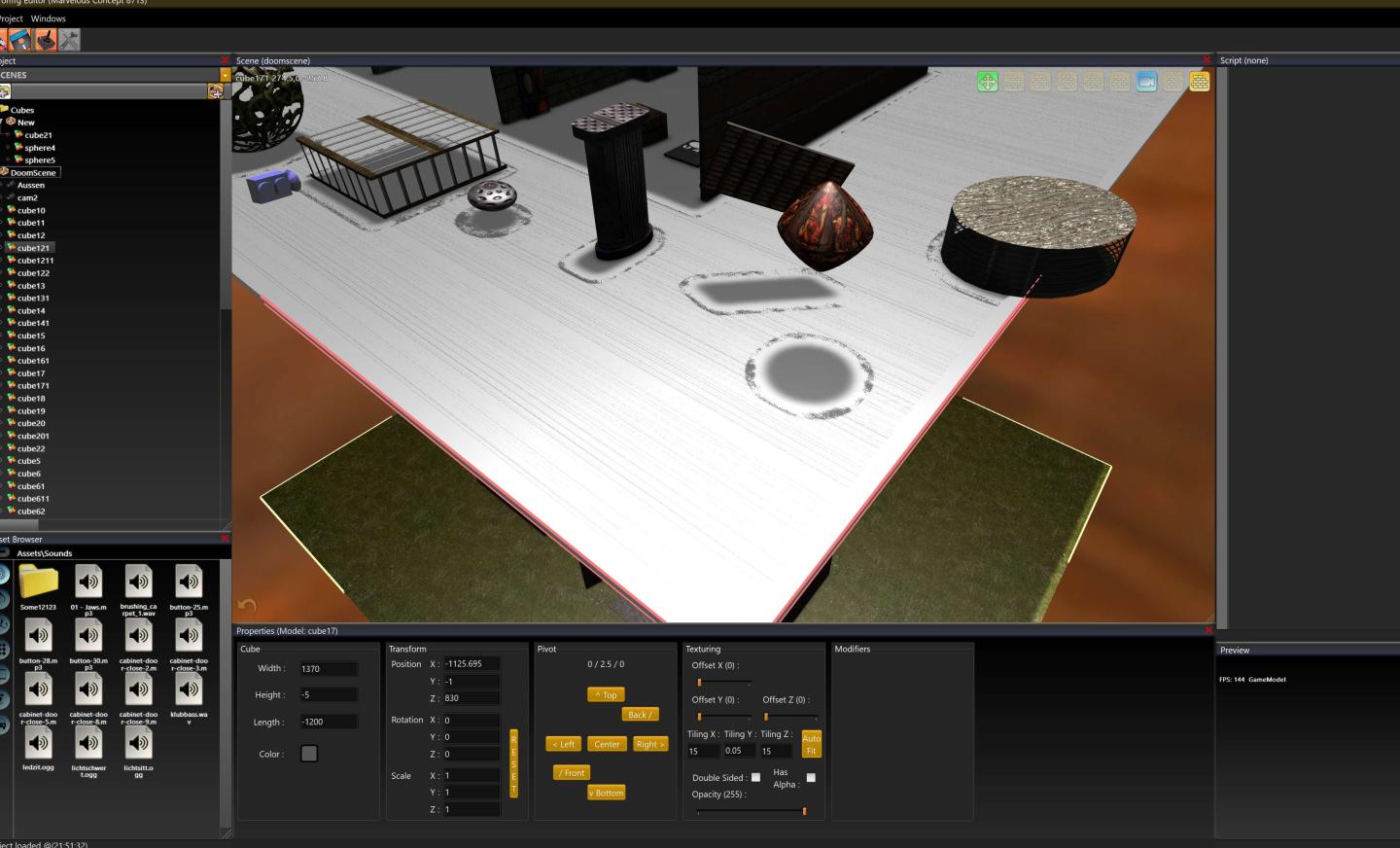
Task: Click the joystick play icon in toolbar
Action: [45, 40]
